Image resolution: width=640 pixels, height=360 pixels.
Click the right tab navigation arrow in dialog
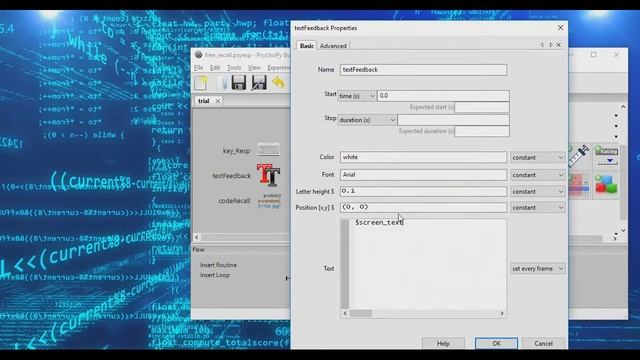[551, 45]
